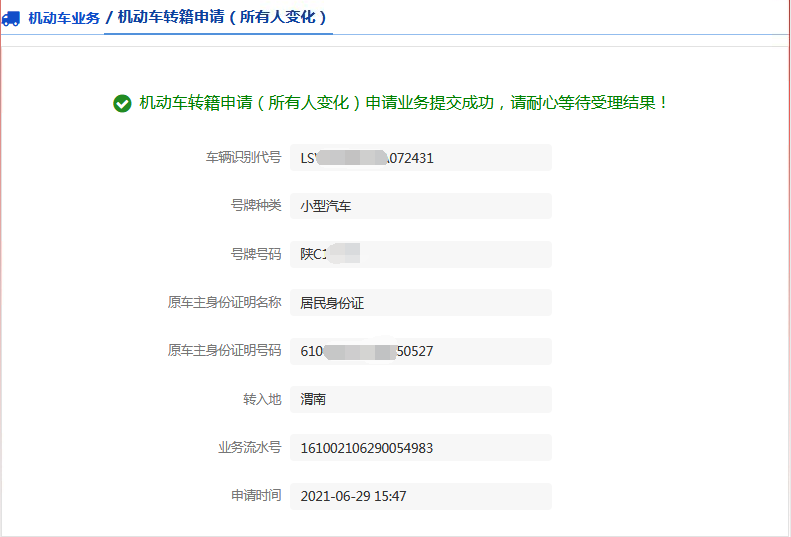Click the 业务流水号 number field

(420, 448)
